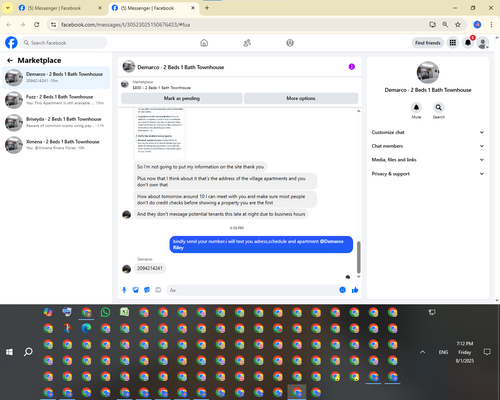Record a voice clip with the microphone icon
This screenshot has width=500, height=400.
click(124, 290)
